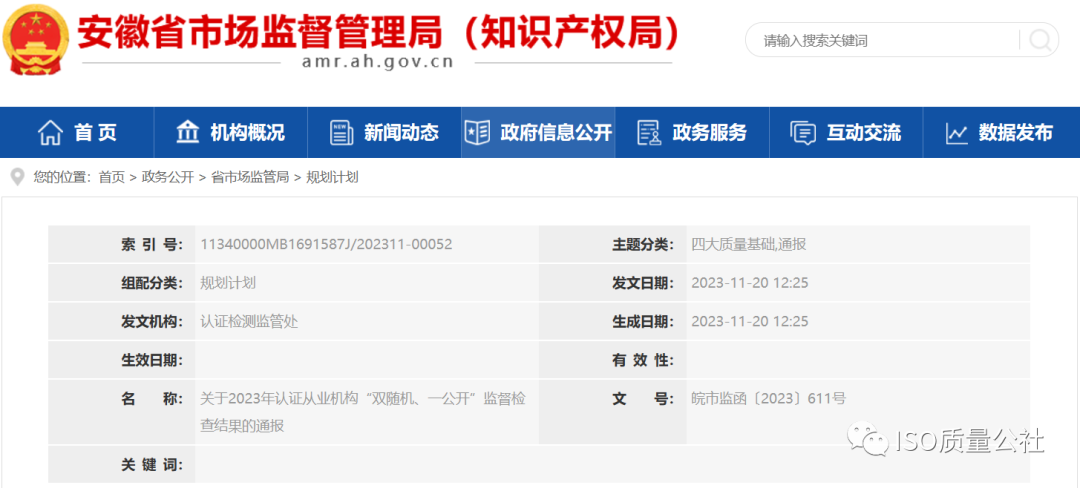The height and width of the screenshot is (488, 1080).
Task: Click the search magnifier icon
Action: tap(1039, 41)
